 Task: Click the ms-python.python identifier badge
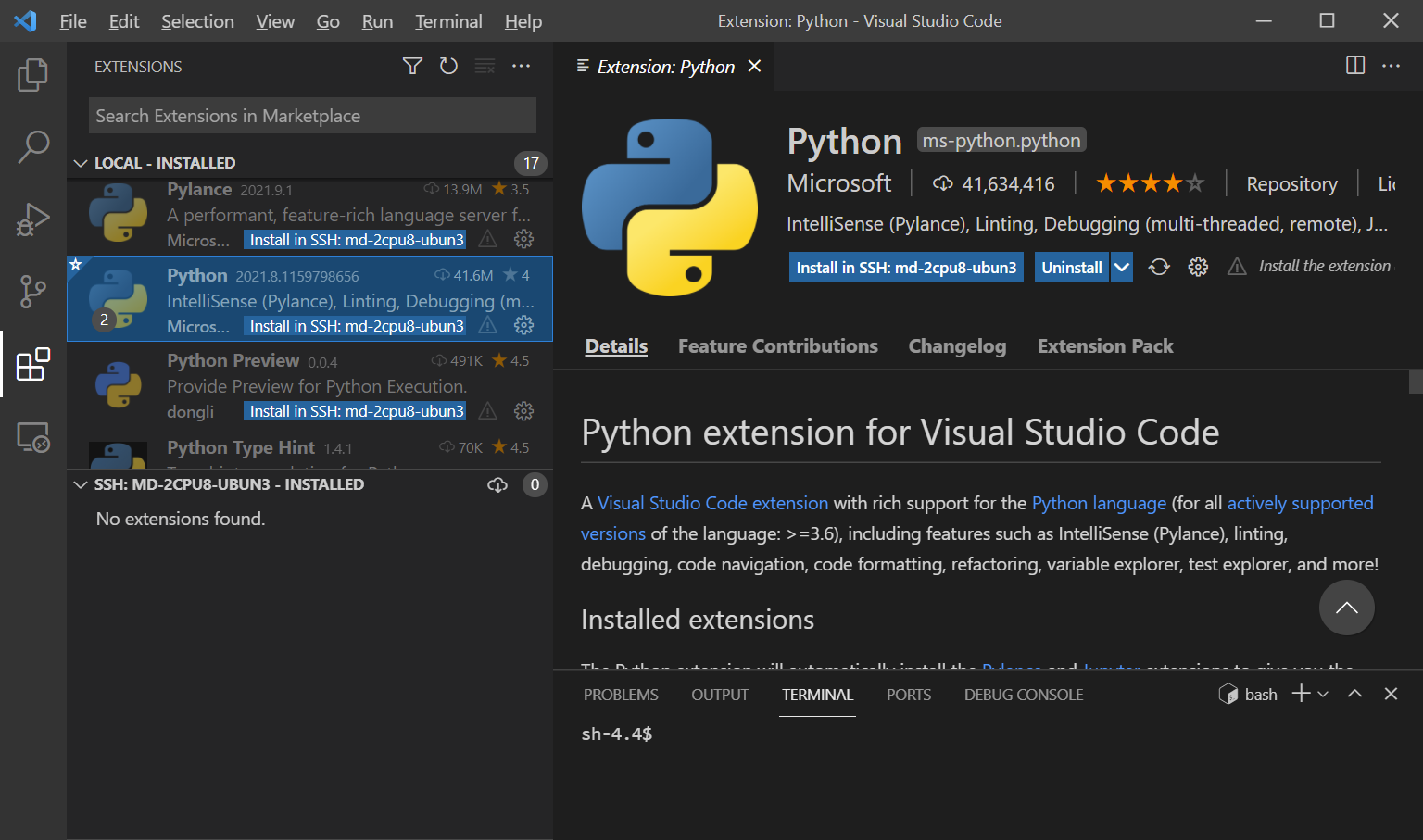(x=1001, y=140)
